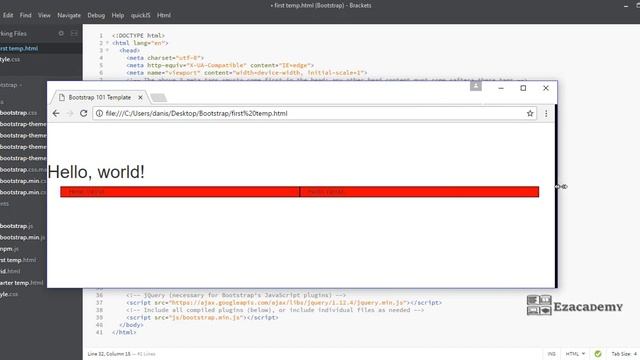Open starter temp.html in the file tree
640x360 pixels.
point(21,282)
